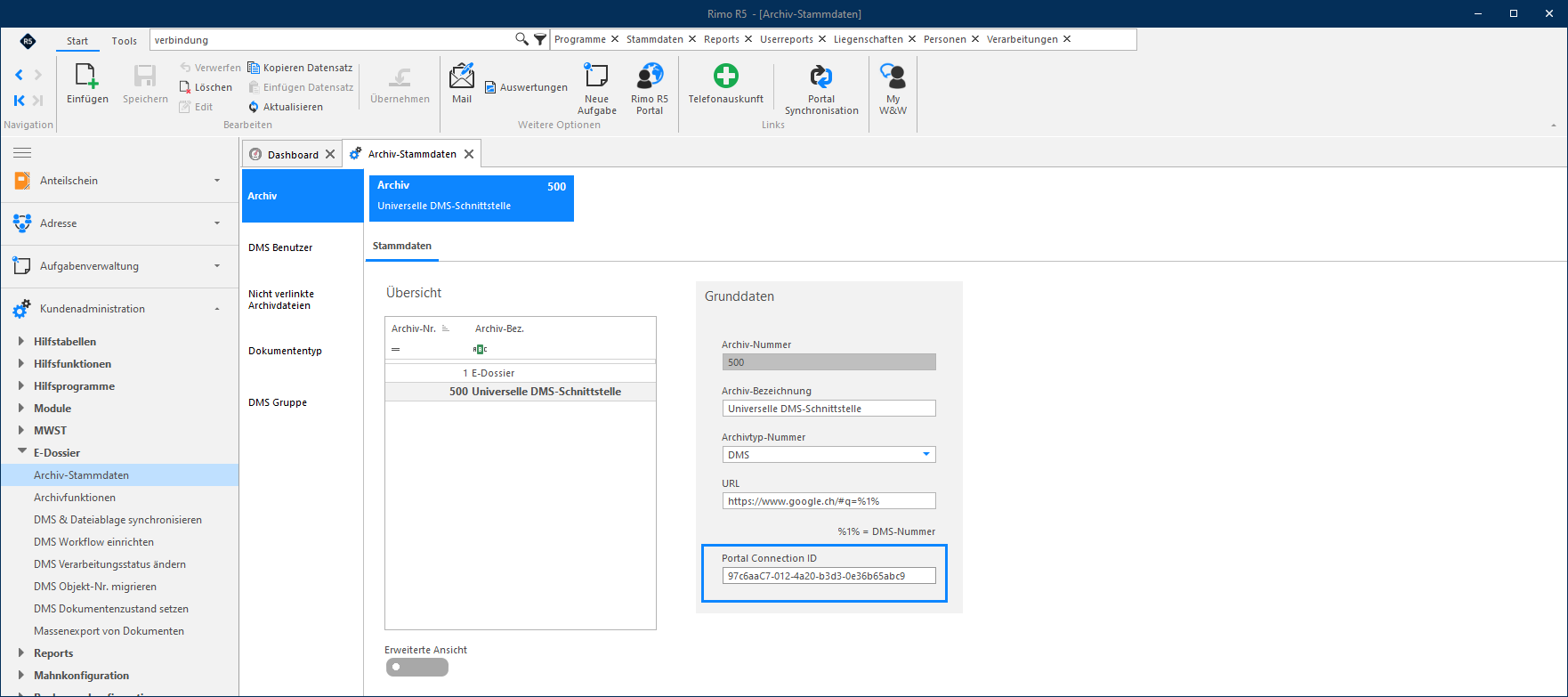Open the Mail icon

[x=462, y=77]
